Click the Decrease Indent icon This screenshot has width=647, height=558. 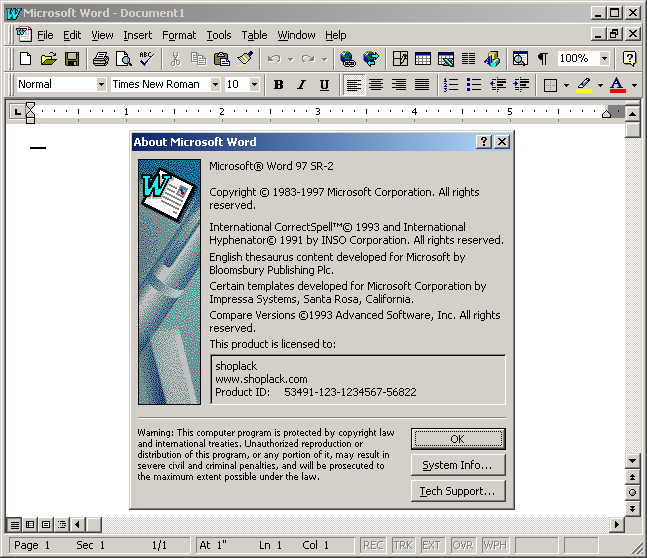pos(498,85)
